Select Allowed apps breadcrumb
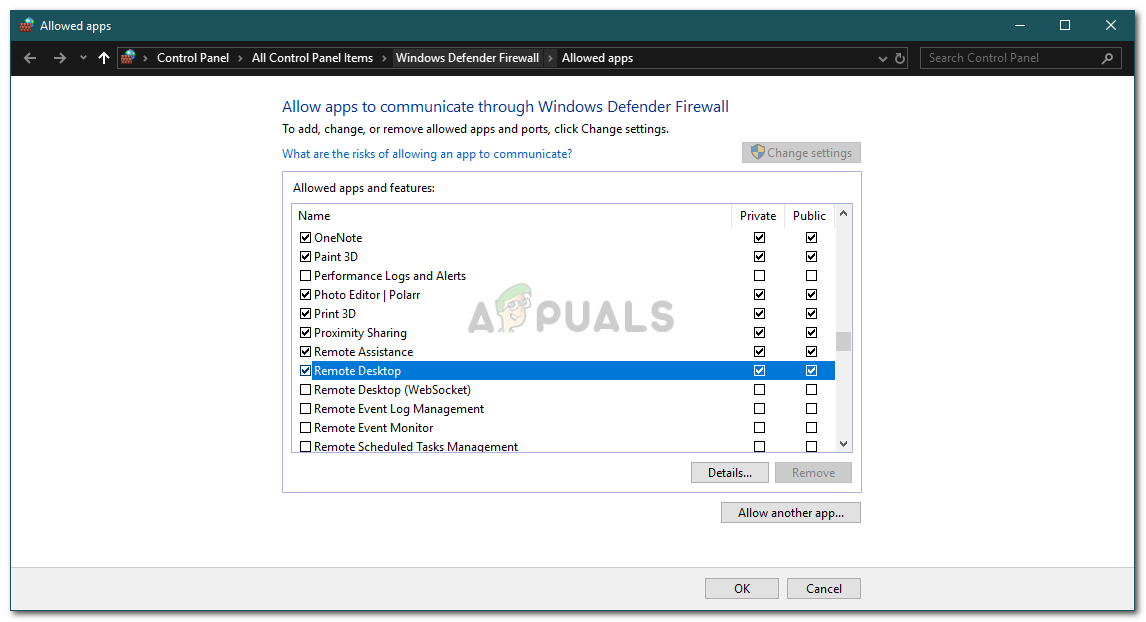 click(597, 58)
